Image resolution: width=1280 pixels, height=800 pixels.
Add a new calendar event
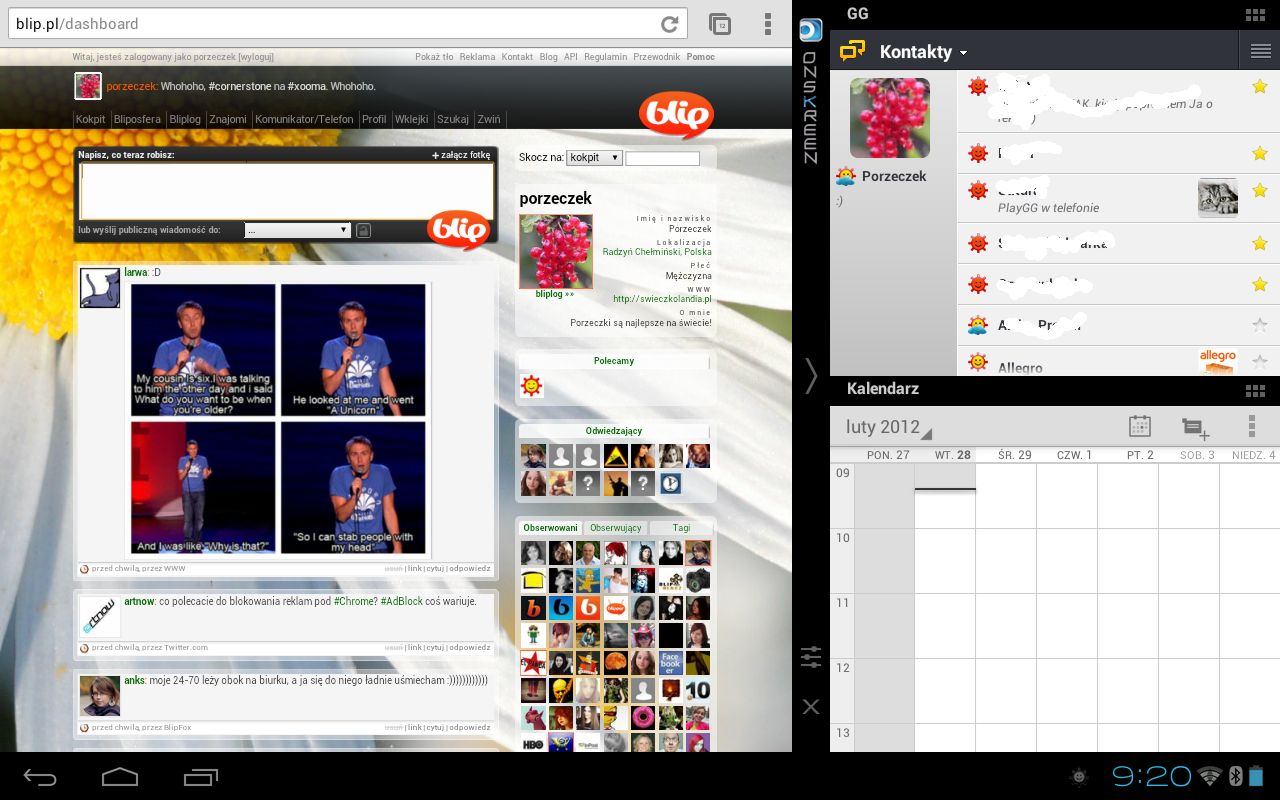(1195, 428)
